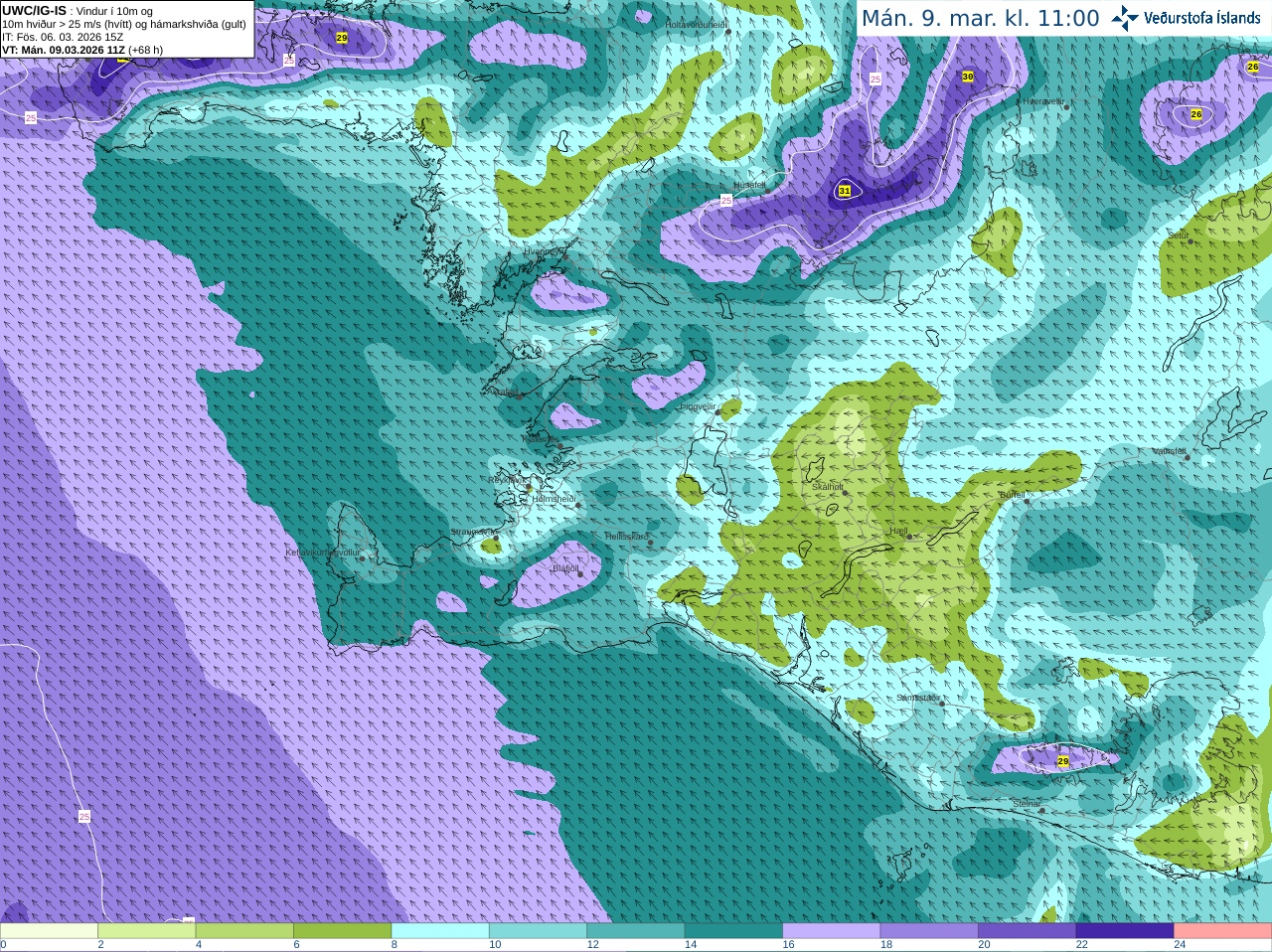Click the Hólmsheiði station label
This screenshot has height=952, width=1272.
pos(554,499)
